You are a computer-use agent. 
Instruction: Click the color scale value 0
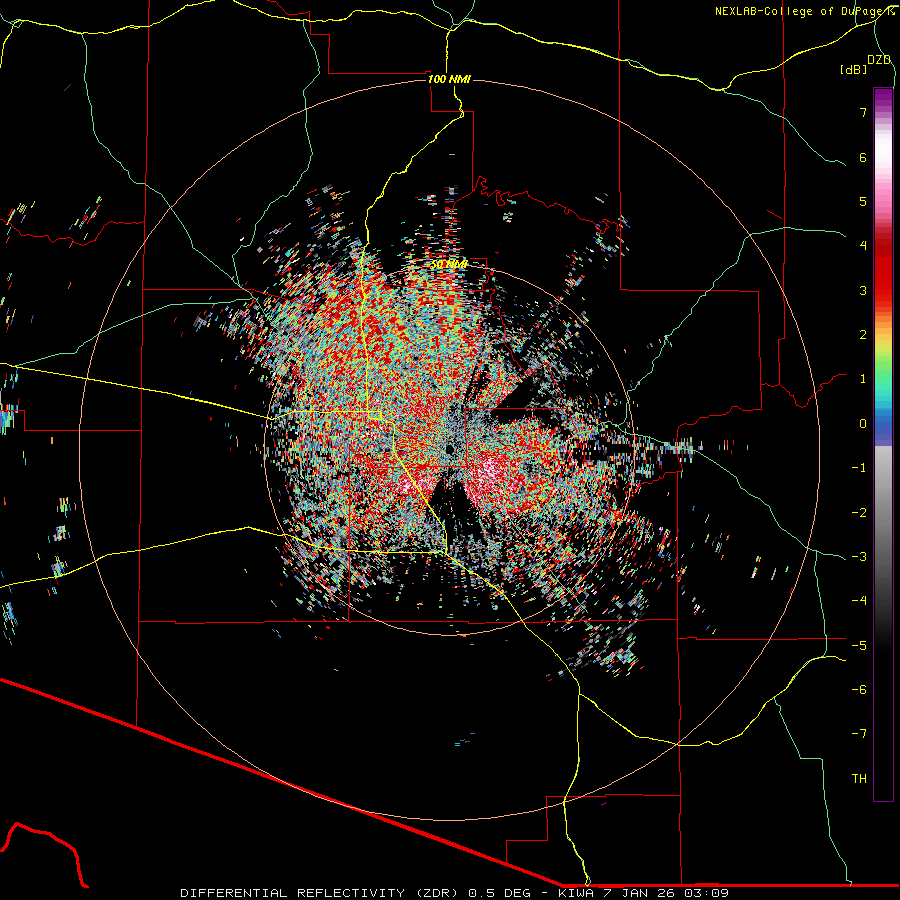point(863,424)
